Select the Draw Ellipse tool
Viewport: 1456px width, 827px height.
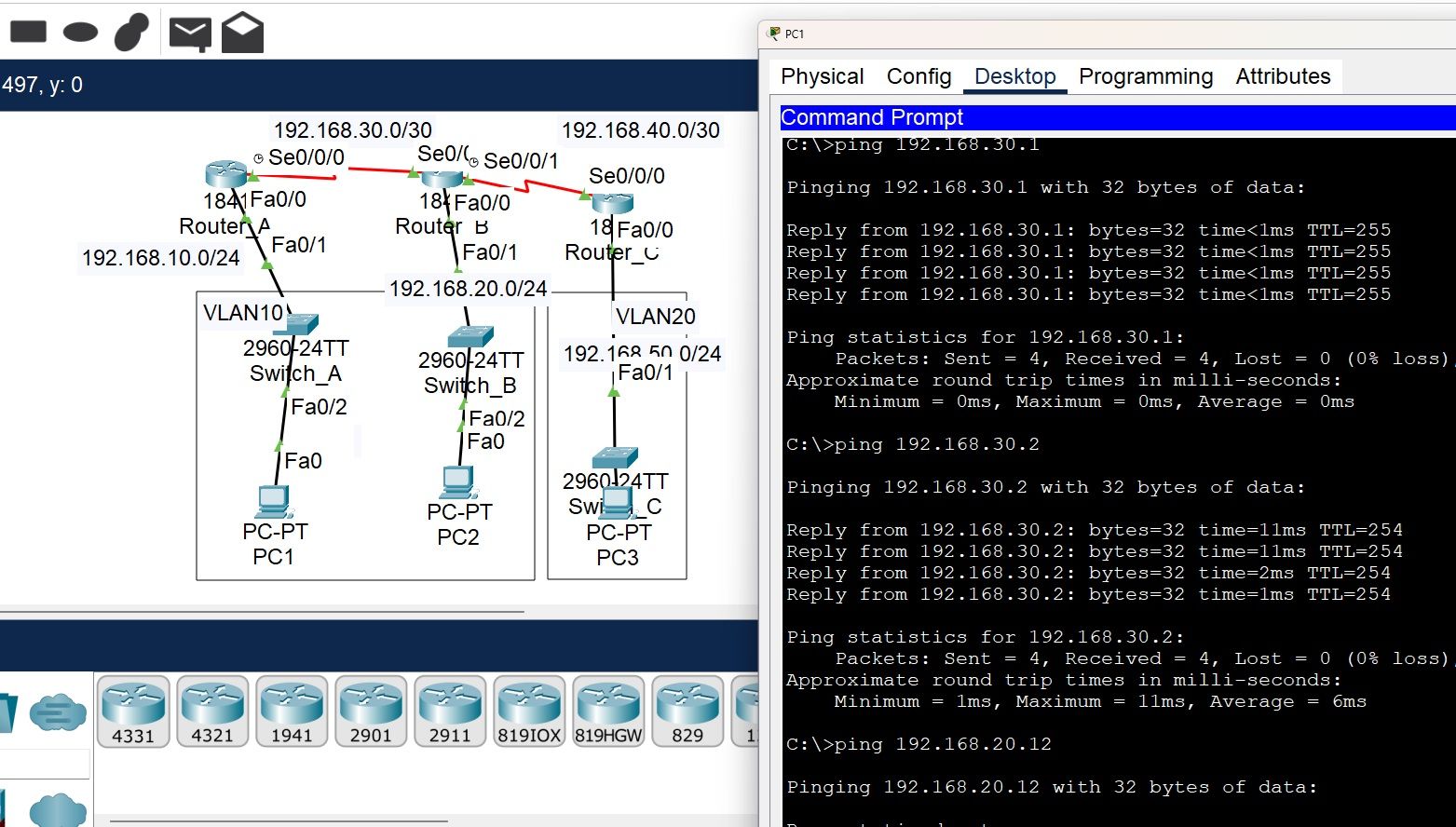pos(80,33)
